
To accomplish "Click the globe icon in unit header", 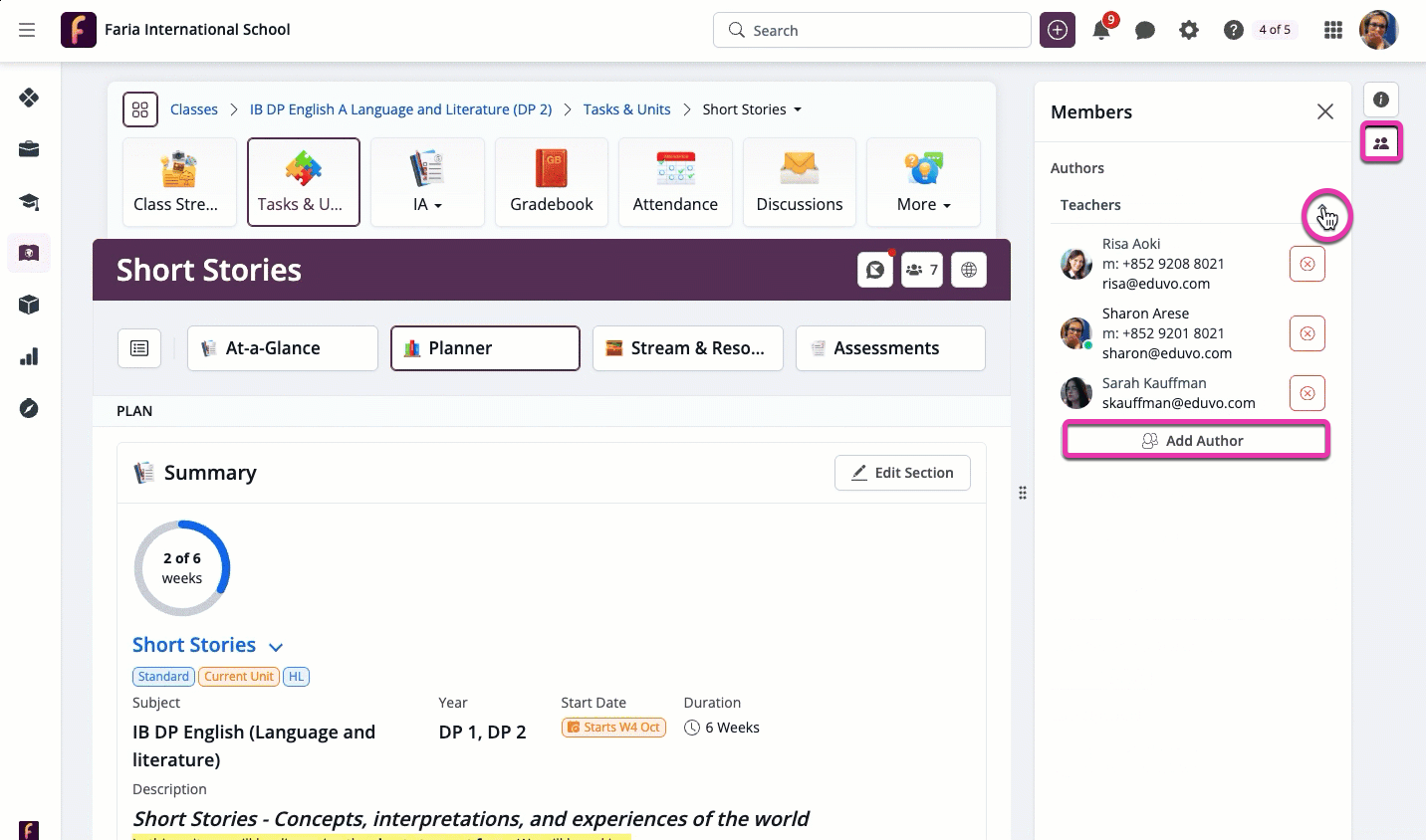I will click(969, 270).
